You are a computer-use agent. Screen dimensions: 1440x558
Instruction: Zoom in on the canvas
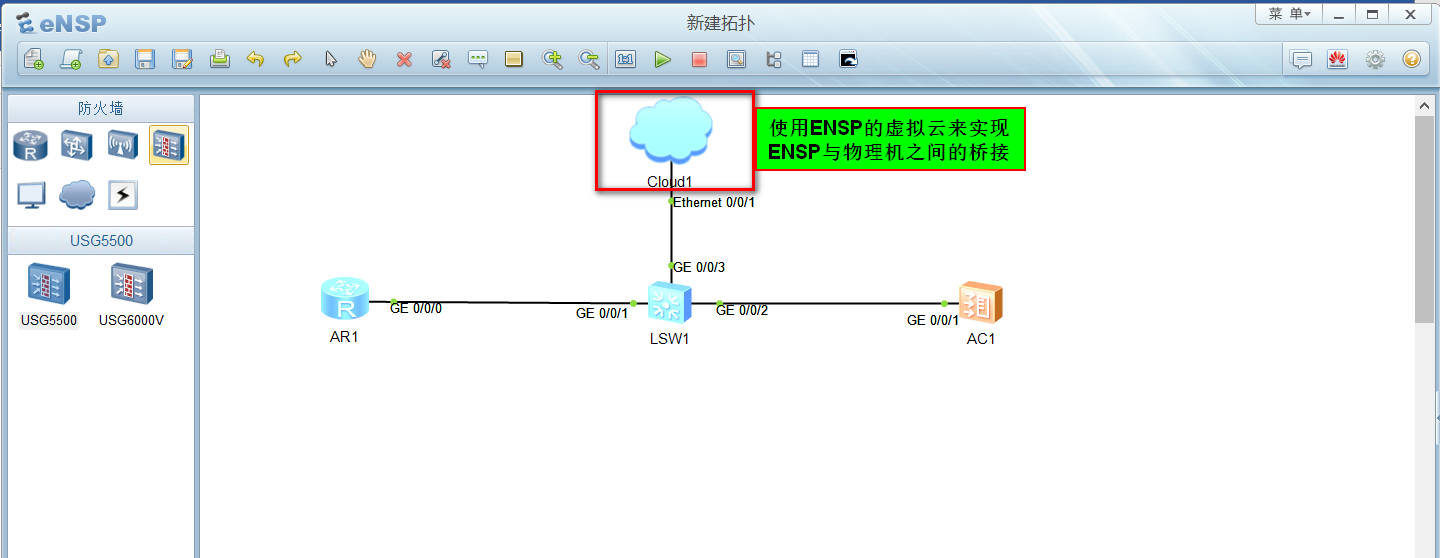pyautogui.click(x=552, y=59)
